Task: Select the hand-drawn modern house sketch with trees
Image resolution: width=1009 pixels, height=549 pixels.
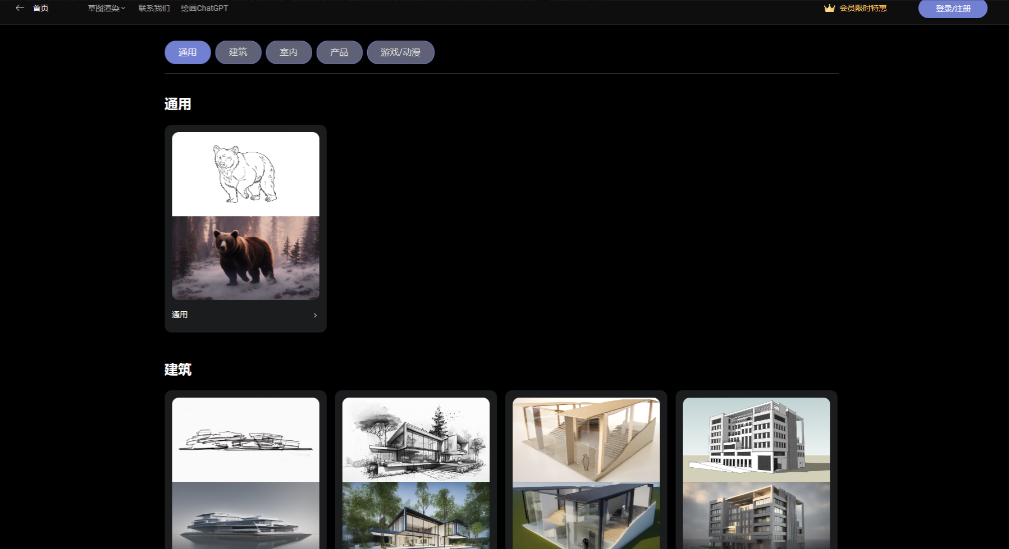Action: (415, 439)
